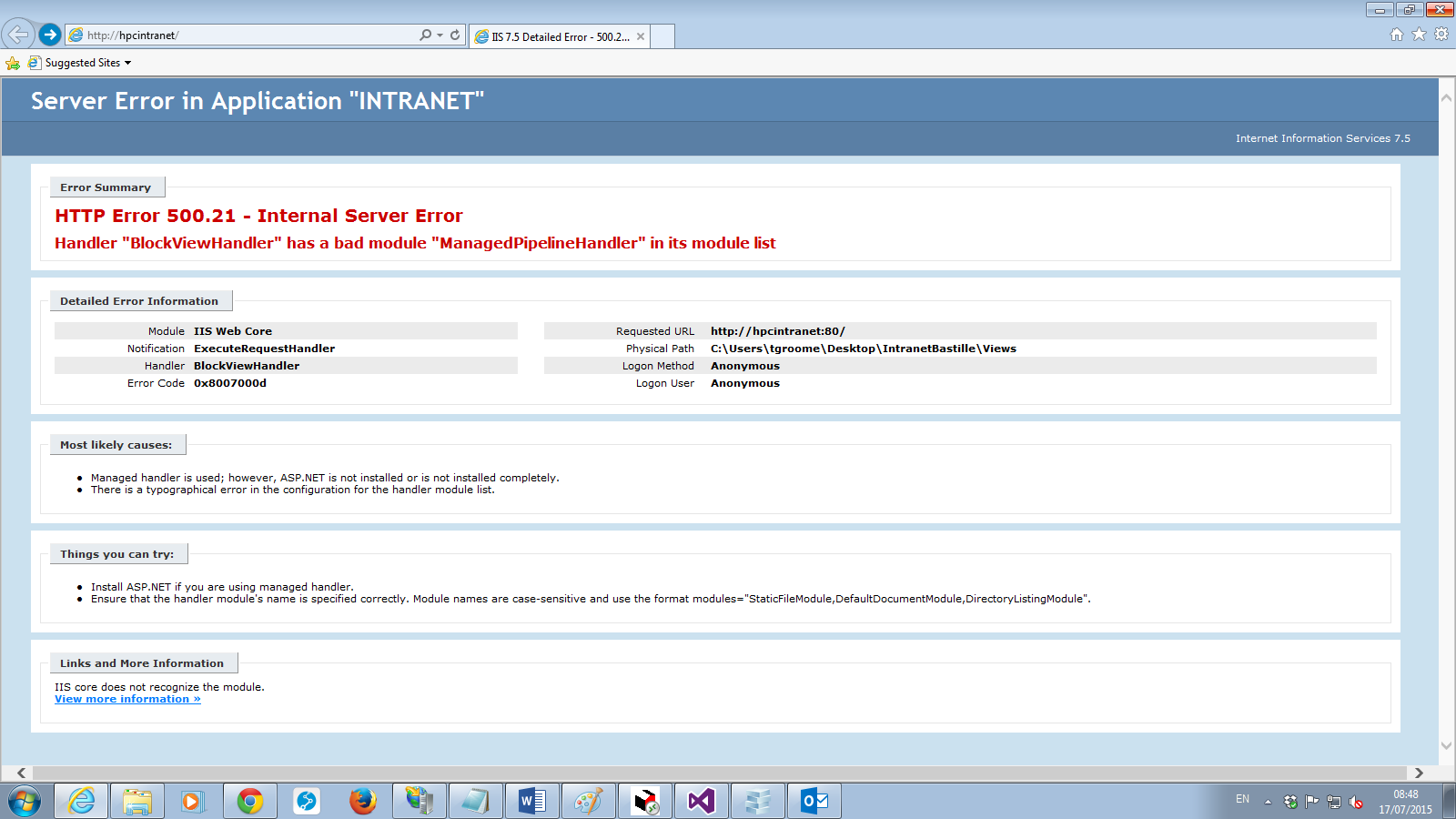Image resolution: width=1456 pixels, height=819 pixels.
Task: Open the red-black cube app taskbar icon
Action: (x=645, y=801)
